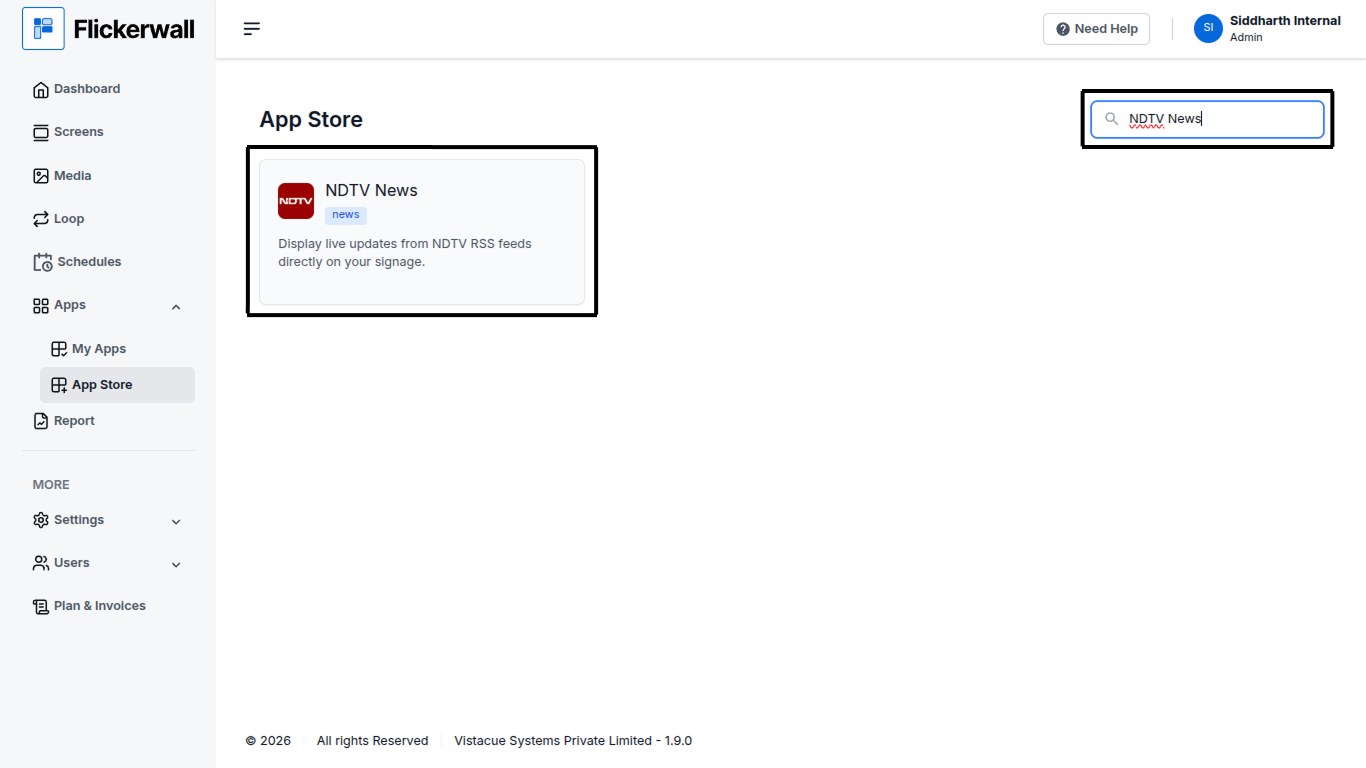The image size is (1366, 768).
Task: Click the Loop arrows icon
Action: click(x=41, y=219)
